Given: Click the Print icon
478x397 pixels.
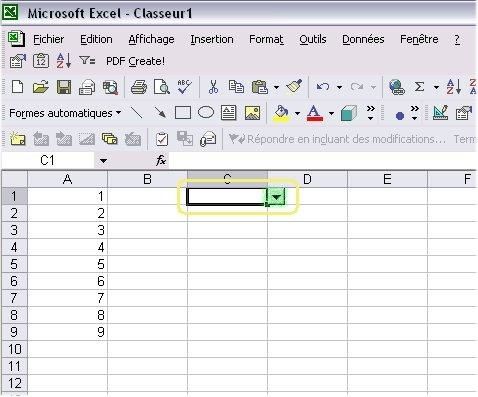Looking at the screenshot, I should (x=139, y=87).
